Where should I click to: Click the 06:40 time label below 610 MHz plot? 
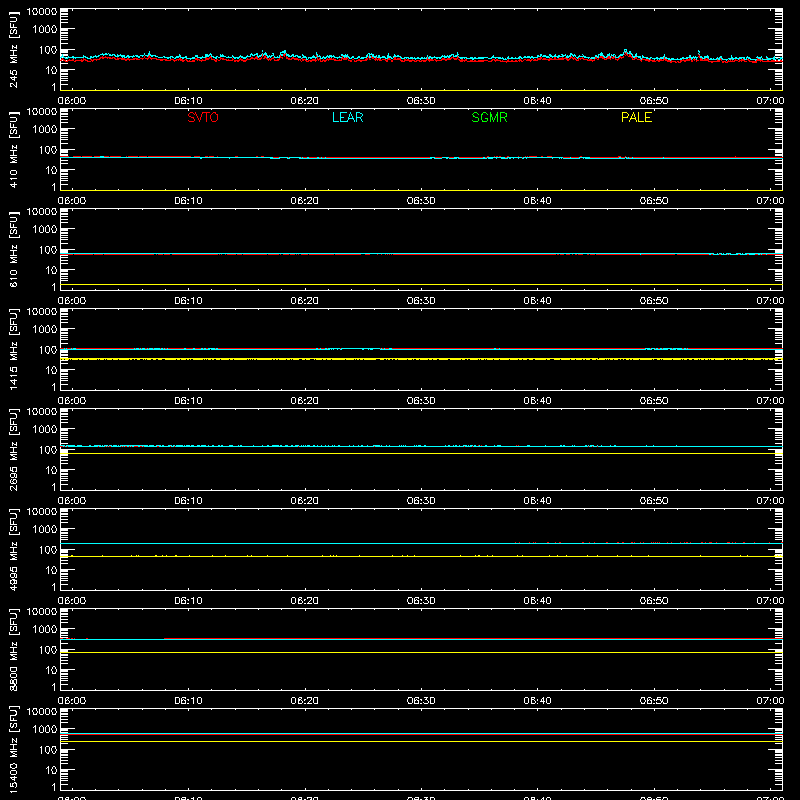click(x=537, y=301)
